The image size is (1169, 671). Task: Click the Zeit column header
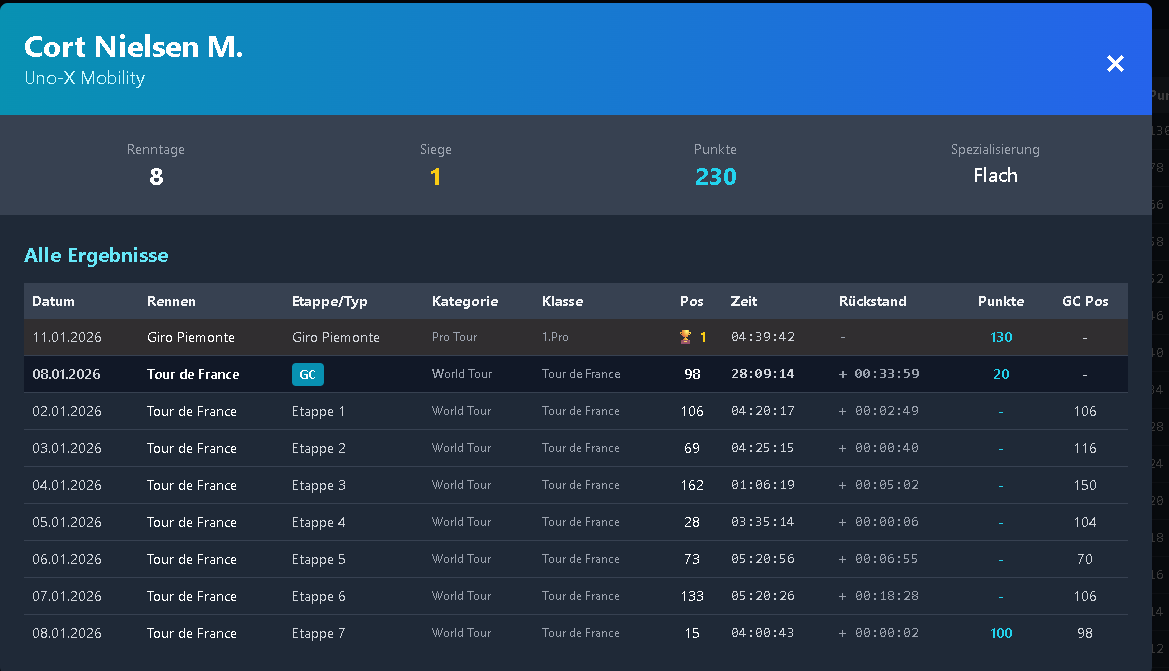[744, 301]
